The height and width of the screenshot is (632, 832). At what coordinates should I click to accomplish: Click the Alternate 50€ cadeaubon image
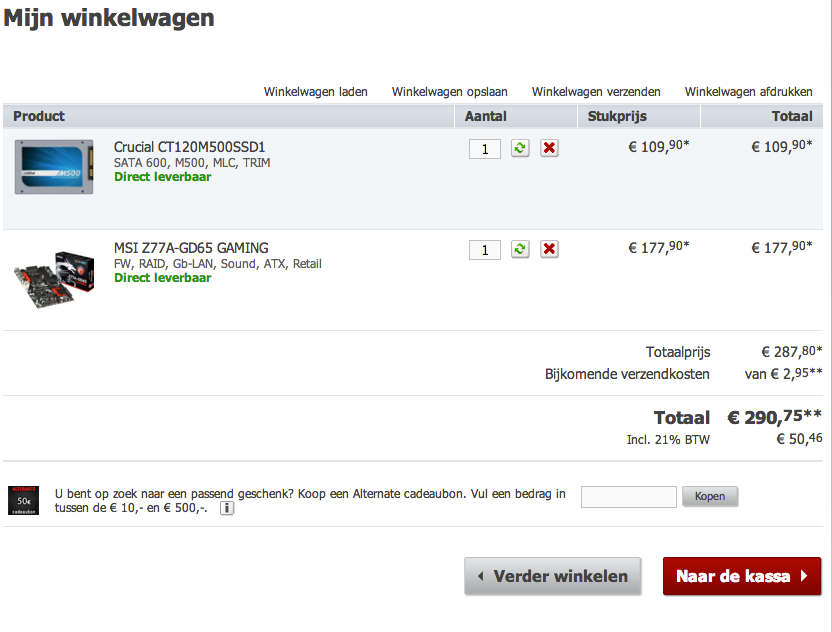(x=23, y=500)
